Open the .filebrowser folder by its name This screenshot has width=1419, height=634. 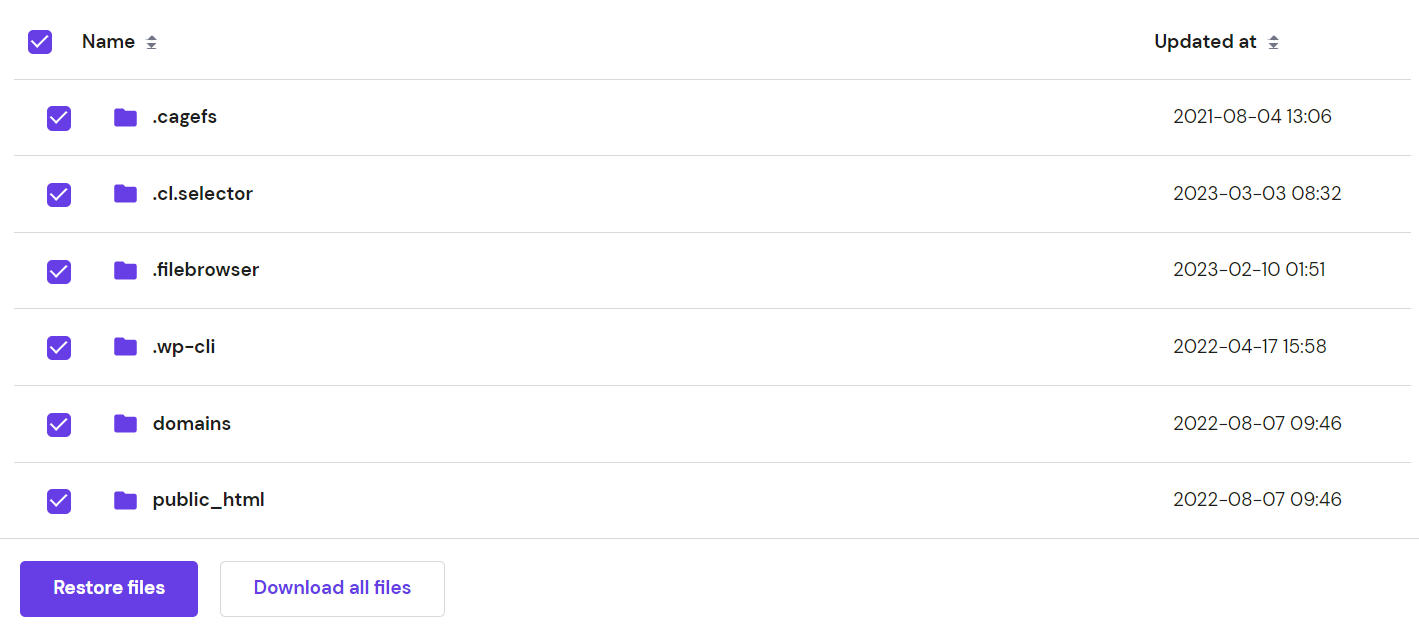(205, 270)
